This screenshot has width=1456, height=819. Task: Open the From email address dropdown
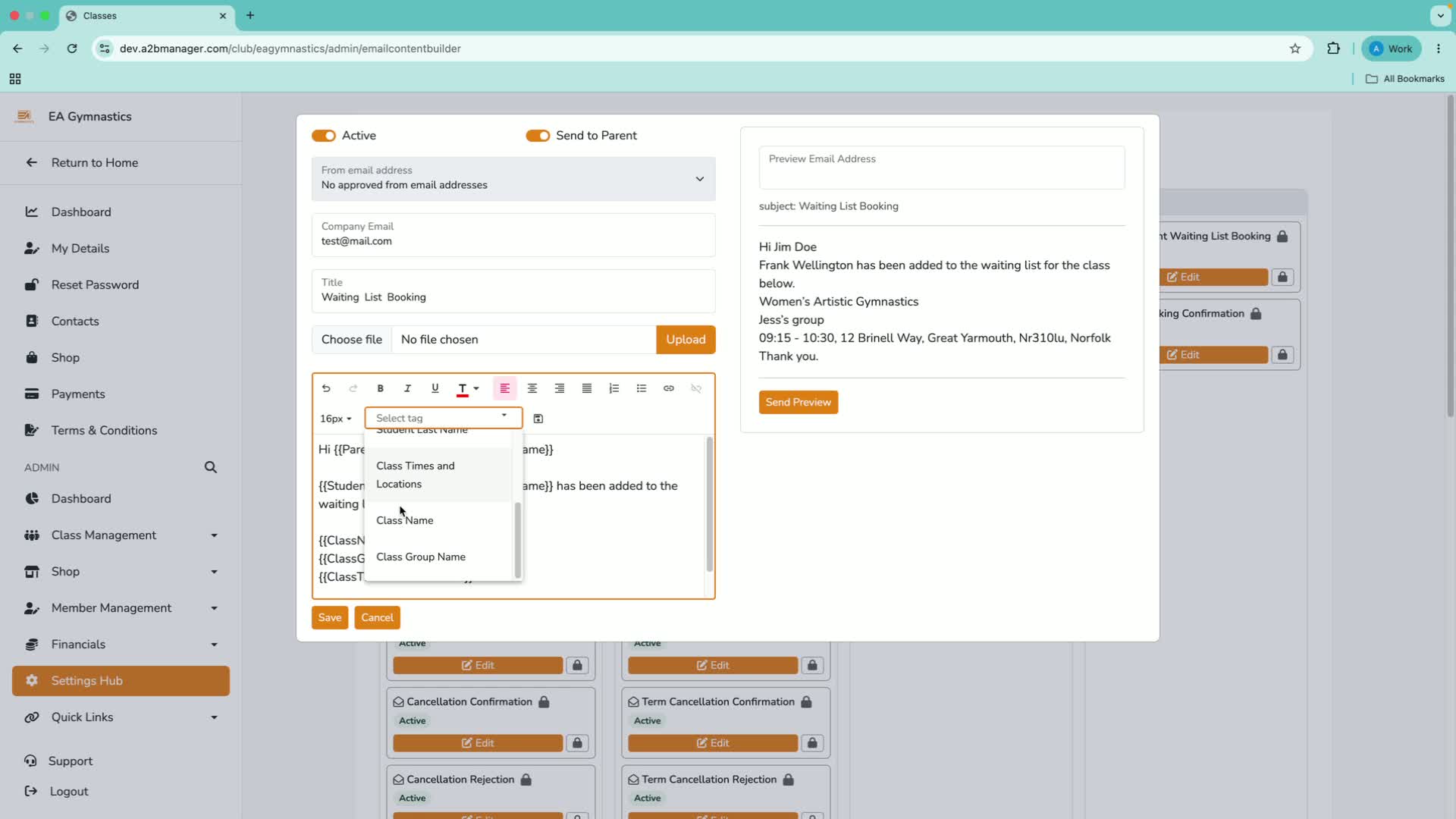(513, 179)
